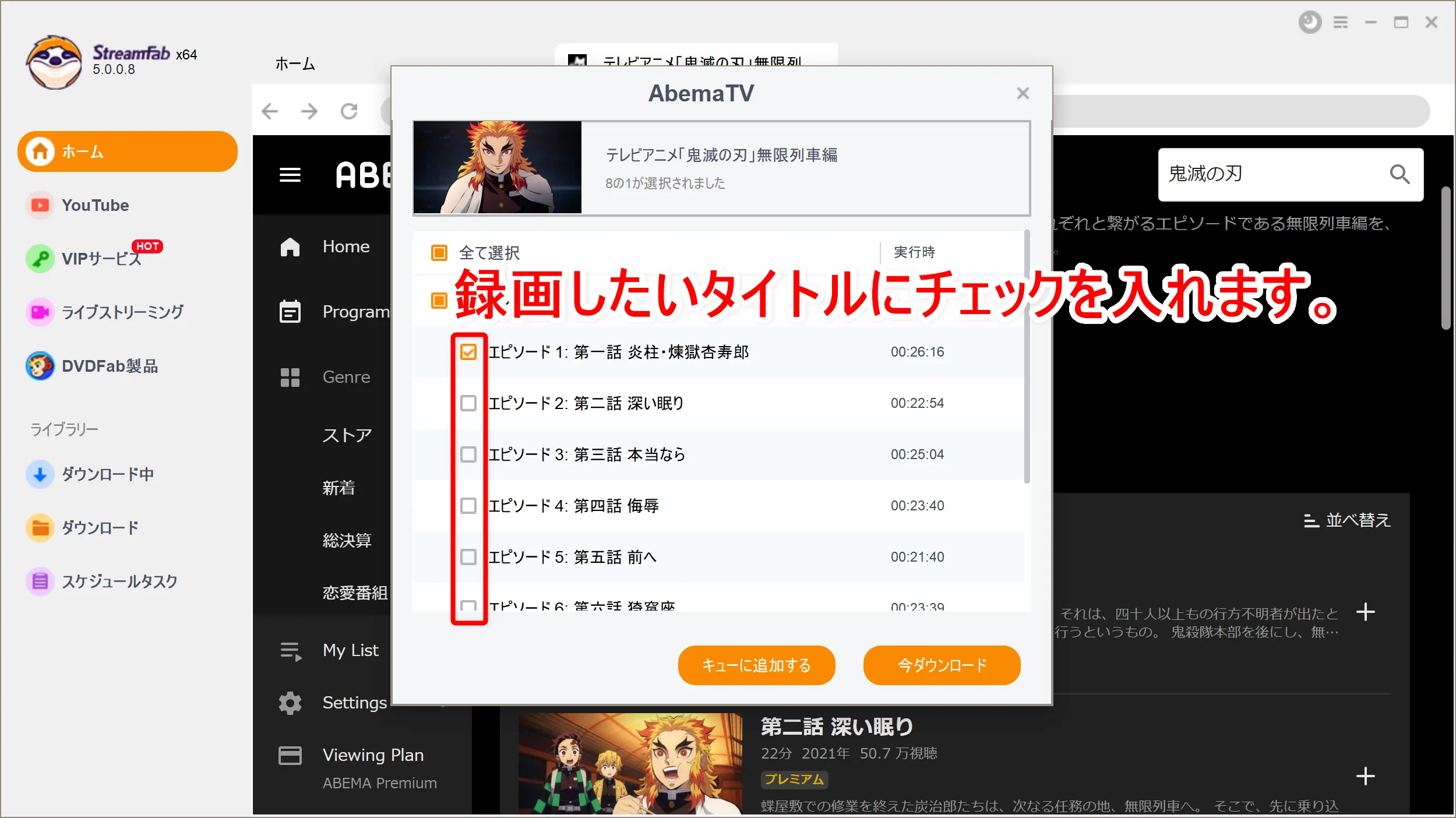Click the ABEMA search magnifier icon
This screenshot has height=818, width=1456.
tap(1399, 174)
